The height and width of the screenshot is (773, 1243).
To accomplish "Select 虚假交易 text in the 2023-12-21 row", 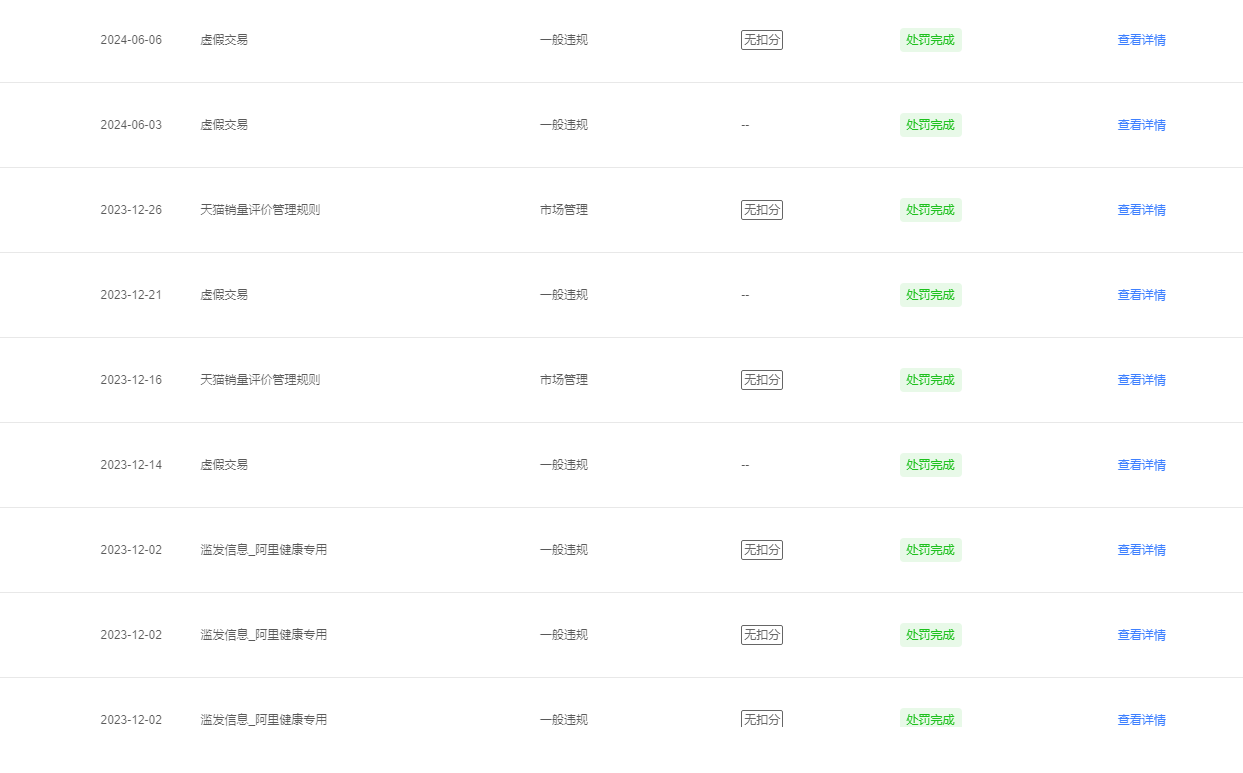I will coord(224,295).
